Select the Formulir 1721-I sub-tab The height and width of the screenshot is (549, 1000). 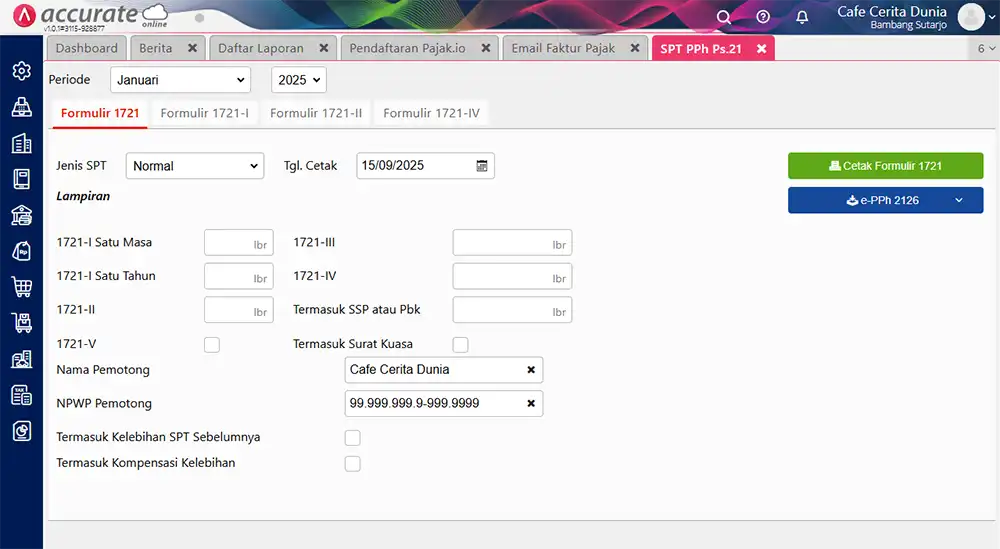[205, 113]
